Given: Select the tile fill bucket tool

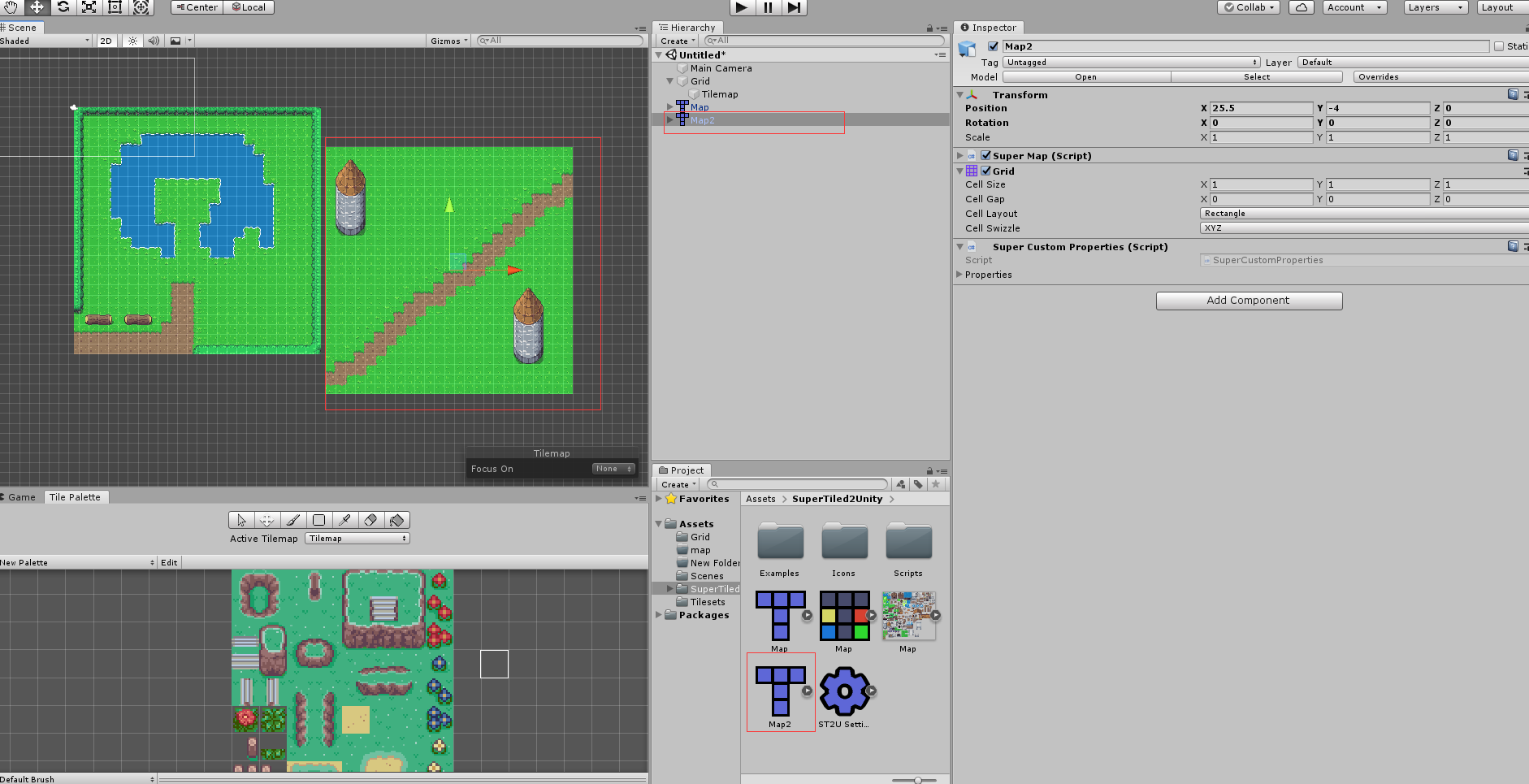Looking at the screenshot, I should pyautogui.click(x=396, y=520).
